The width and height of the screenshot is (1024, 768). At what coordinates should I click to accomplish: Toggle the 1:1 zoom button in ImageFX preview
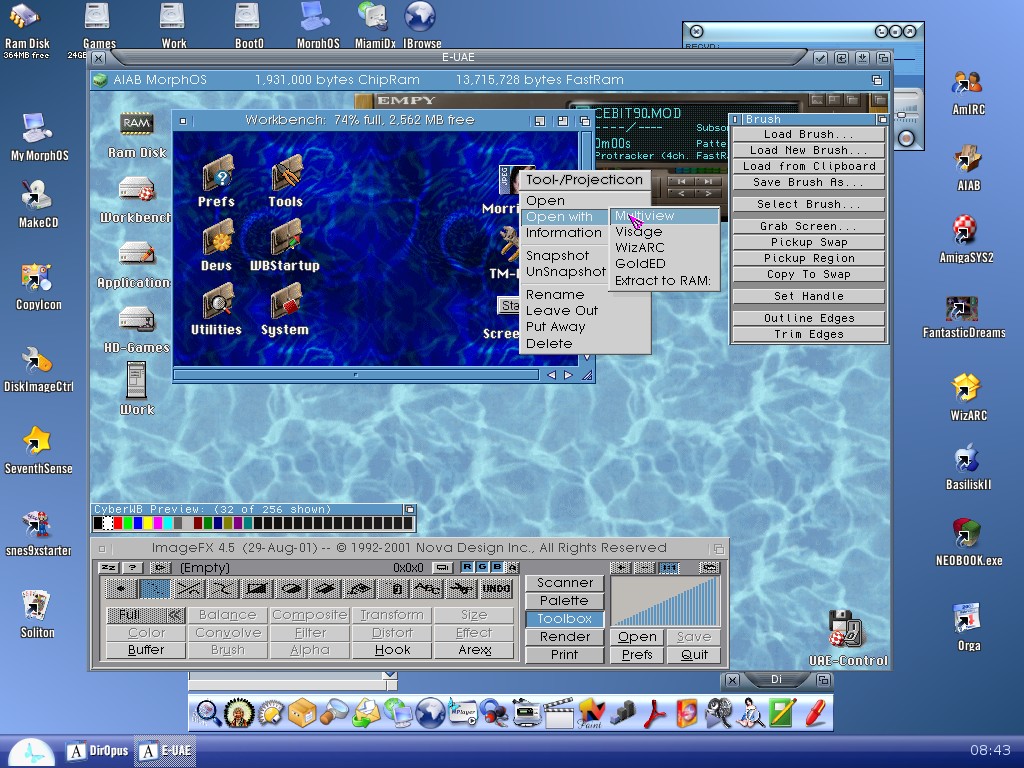coord(669,568)
